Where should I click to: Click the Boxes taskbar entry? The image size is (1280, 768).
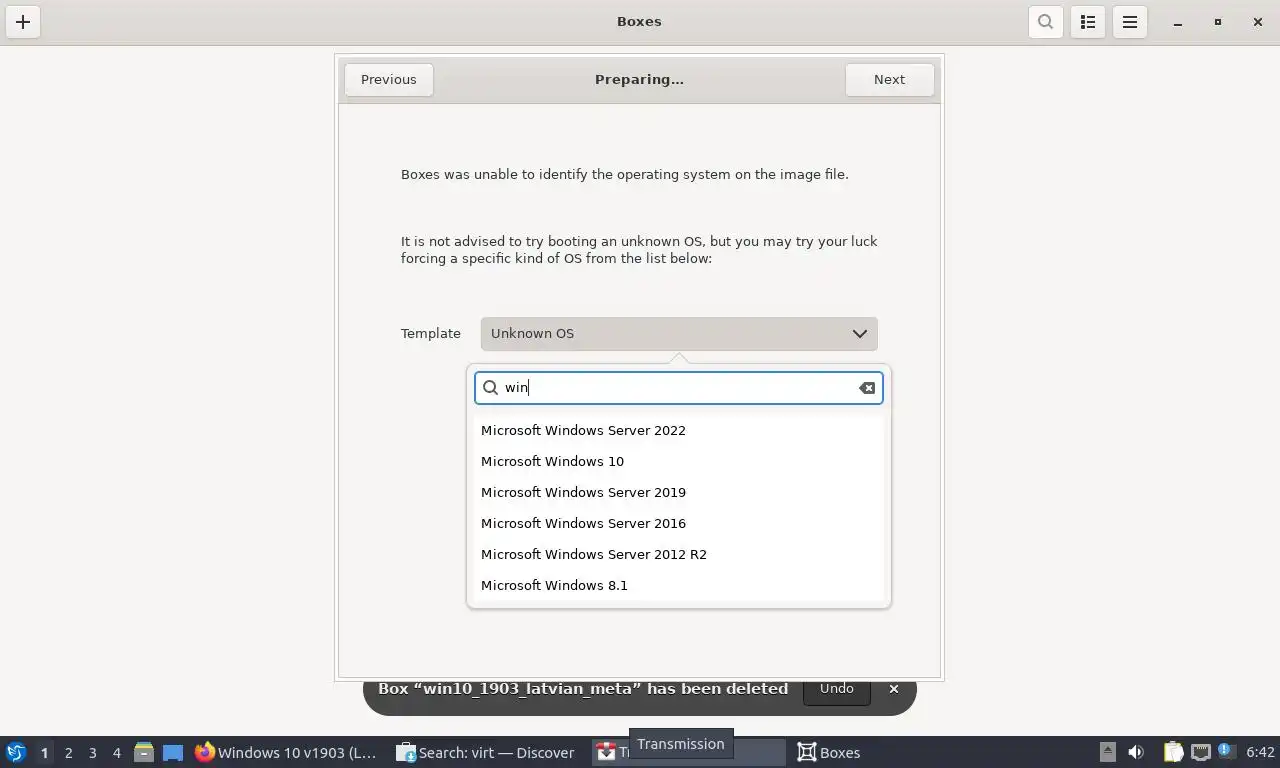pos(829,753)
